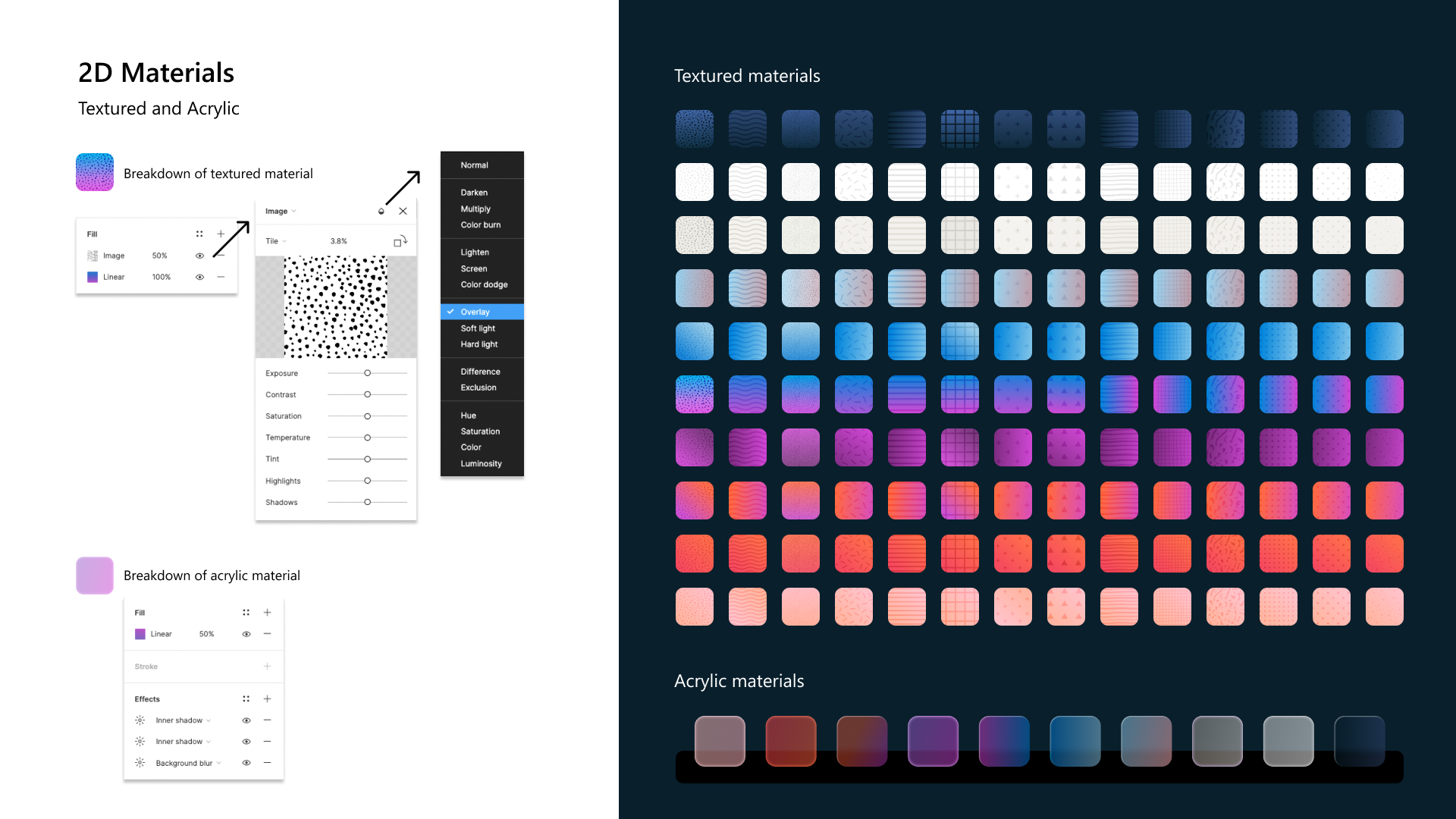This screenshot has width=1456, height=819.
Task: Open the Effects style grid icon
Action: click(246, 699)
